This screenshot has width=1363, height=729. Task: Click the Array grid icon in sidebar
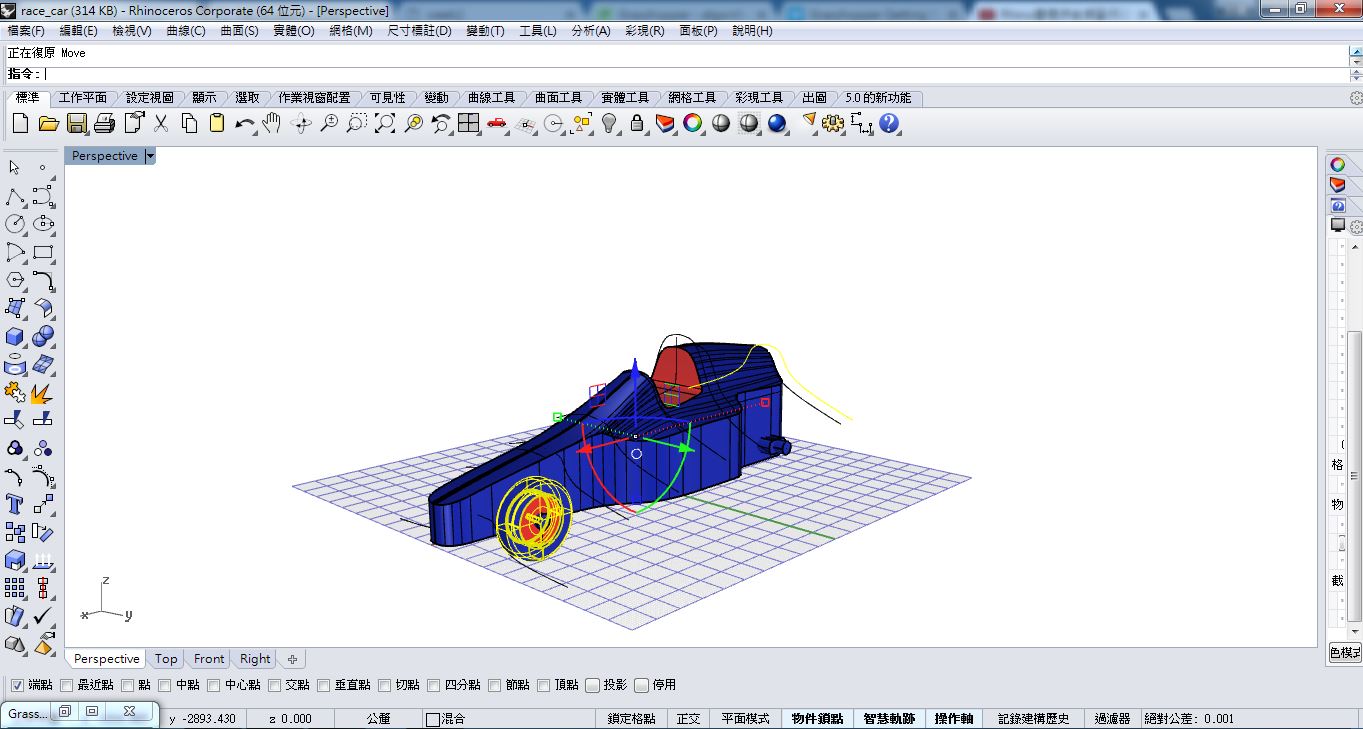[15, 588]
